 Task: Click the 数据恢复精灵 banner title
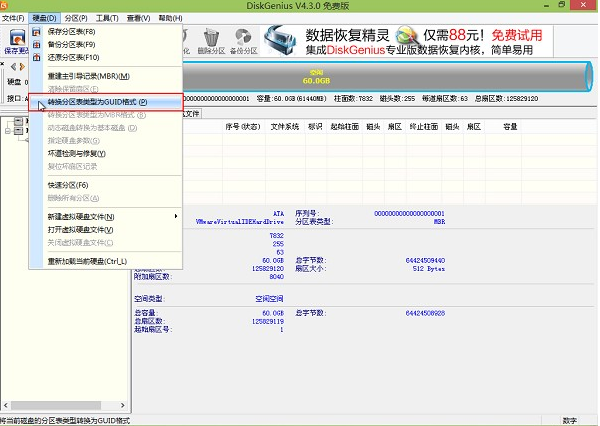pos(347,35)
